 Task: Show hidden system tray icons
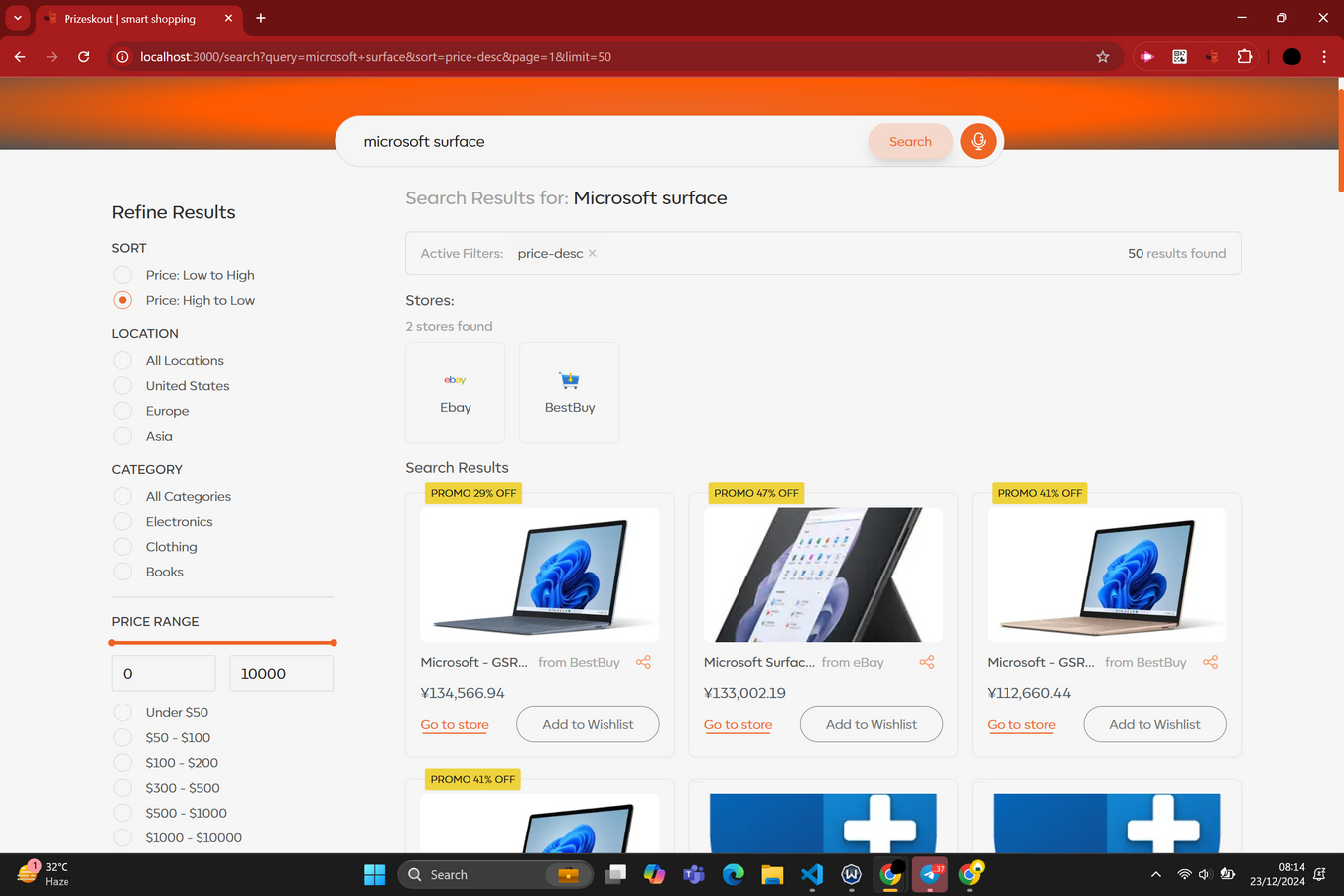coord(1155,874)
